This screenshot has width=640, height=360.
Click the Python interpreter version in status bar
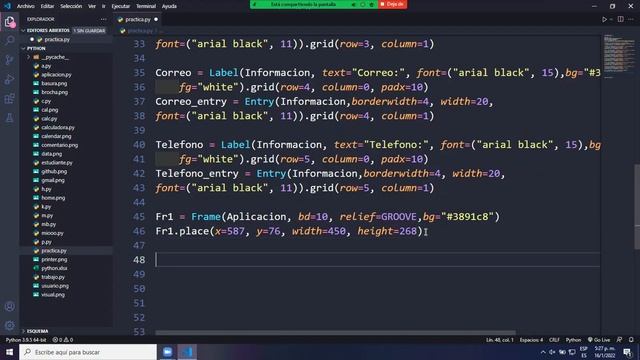click(x=26, y=340)
